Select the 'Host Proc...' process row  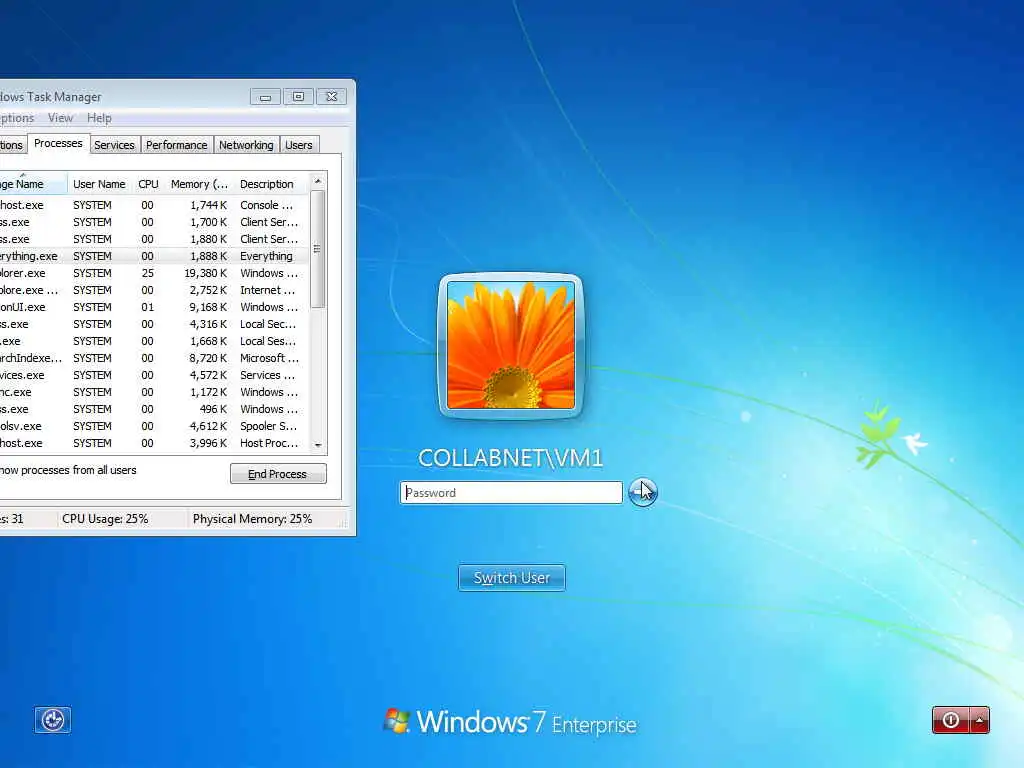(x=154, y=443)
